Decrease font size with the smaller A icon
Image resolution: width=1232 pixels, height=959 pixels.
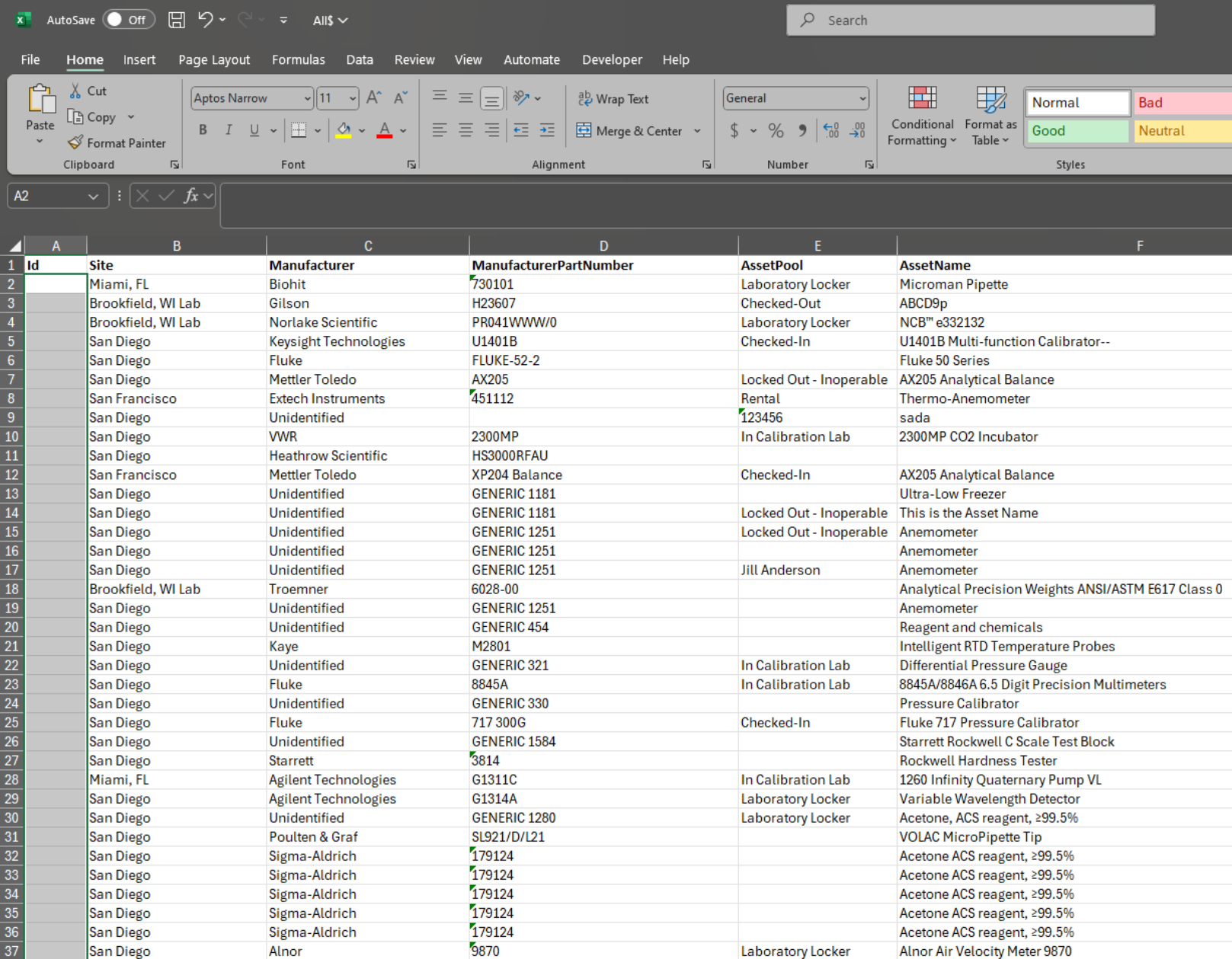[x=400, y=97]
